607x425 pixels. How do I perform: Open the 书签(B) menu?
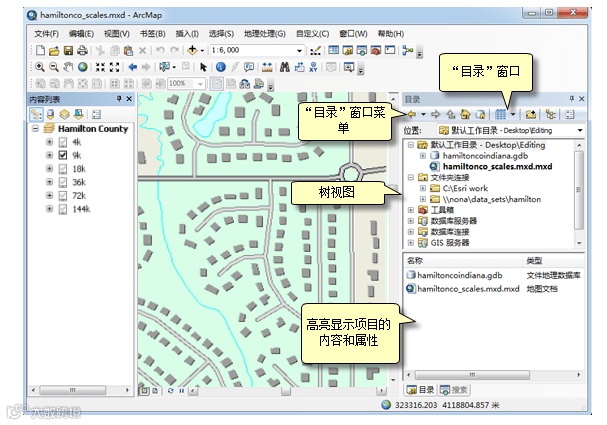tap(153, 34)
